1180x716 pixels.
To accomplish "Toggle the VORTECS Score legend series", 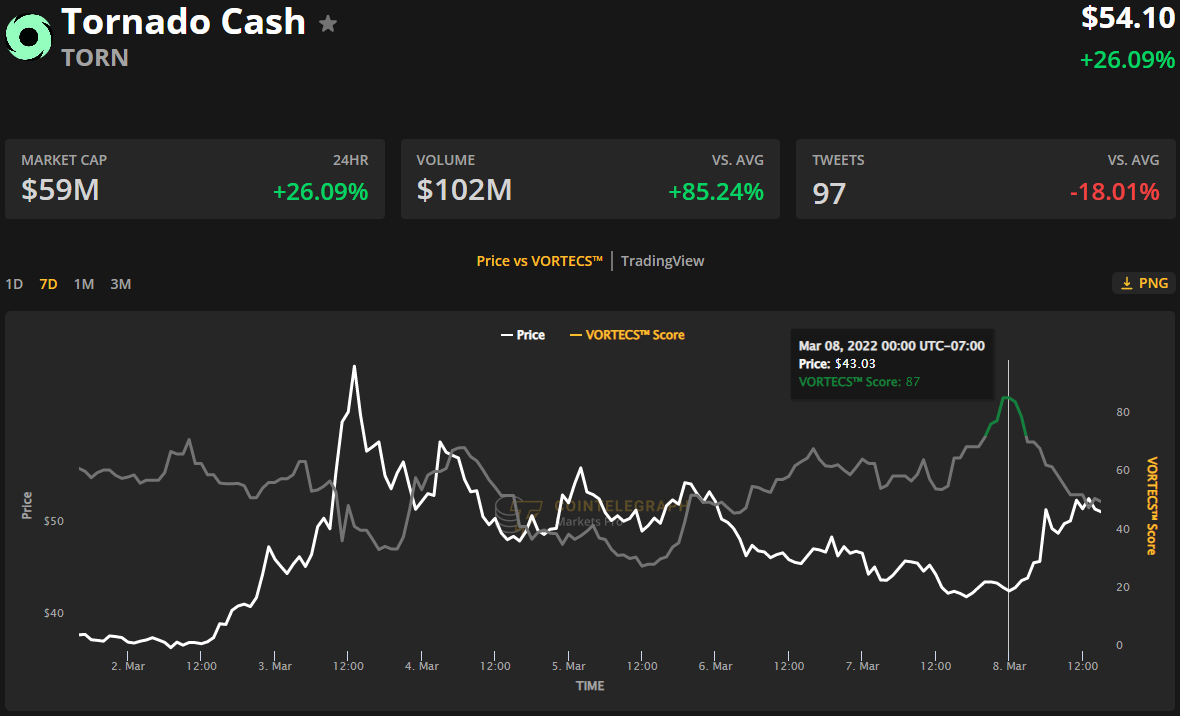I will [x=627, y=335].
